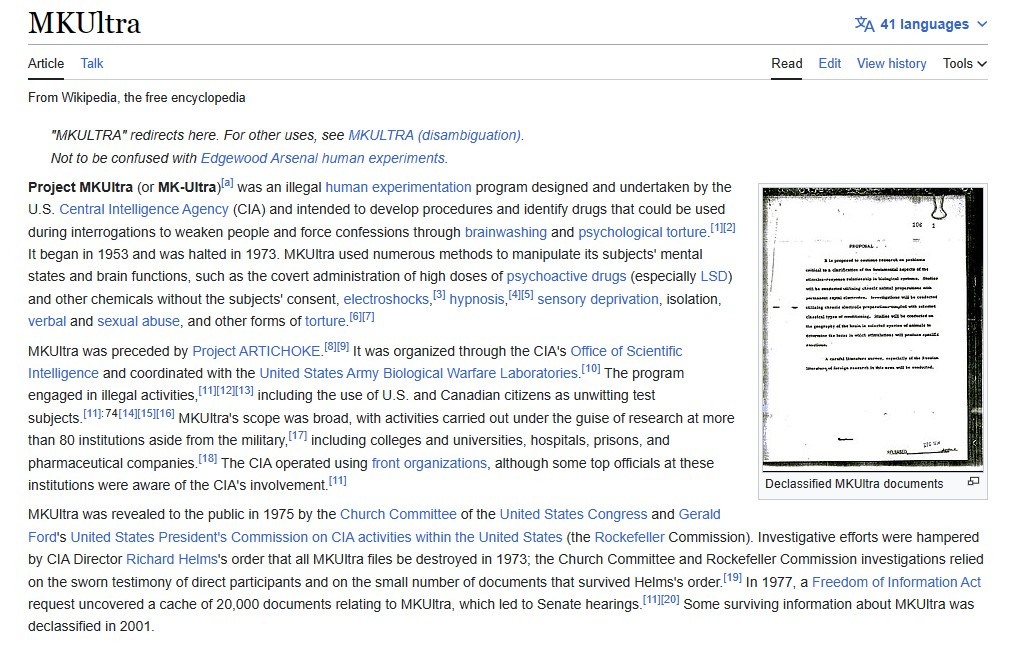The width and height of the screenshot is (1012, 656).
Task: Open the psychological torture link
Action: (642, 232)
